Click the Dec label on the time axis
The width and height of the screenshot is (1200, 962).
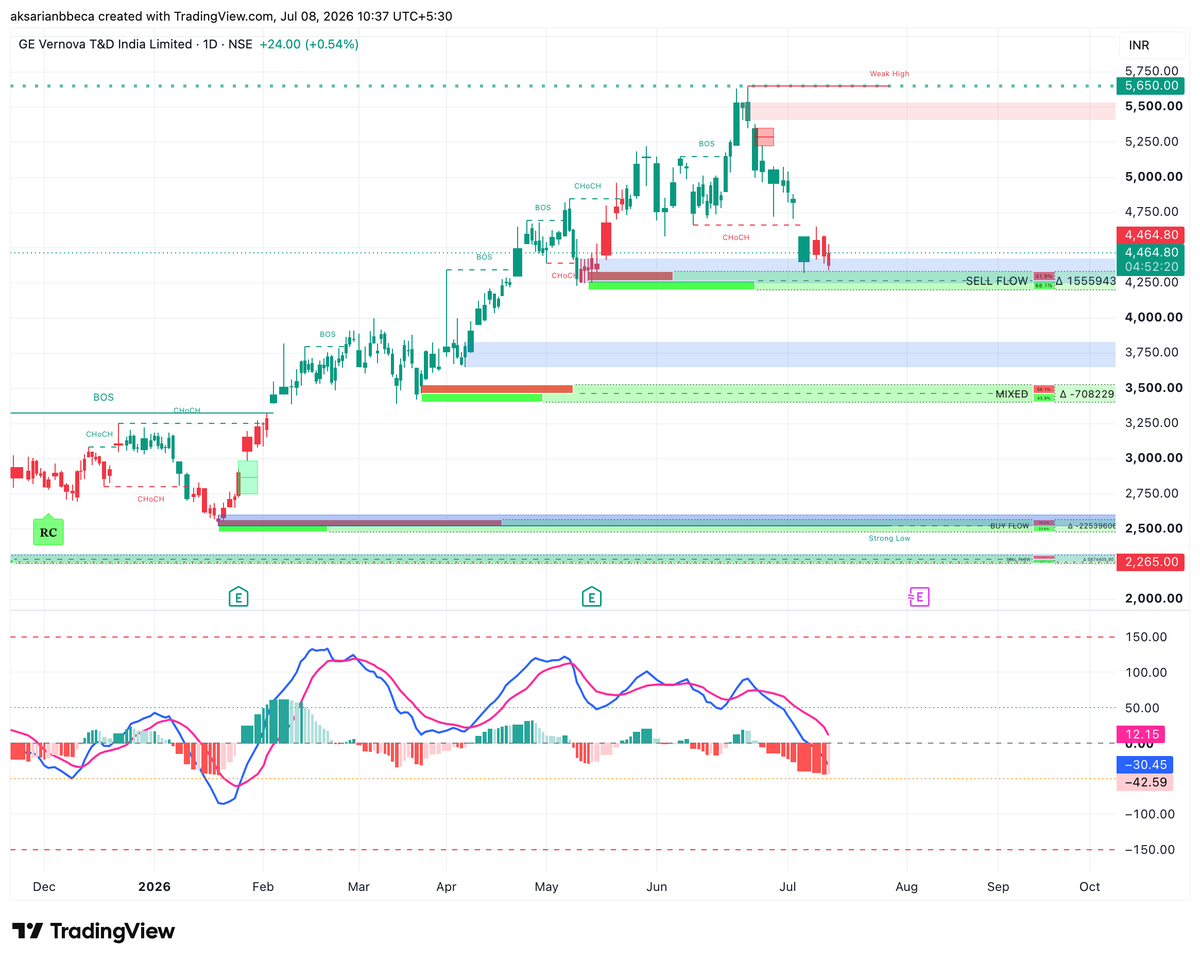pyautogui.click(x=45, y=887)
